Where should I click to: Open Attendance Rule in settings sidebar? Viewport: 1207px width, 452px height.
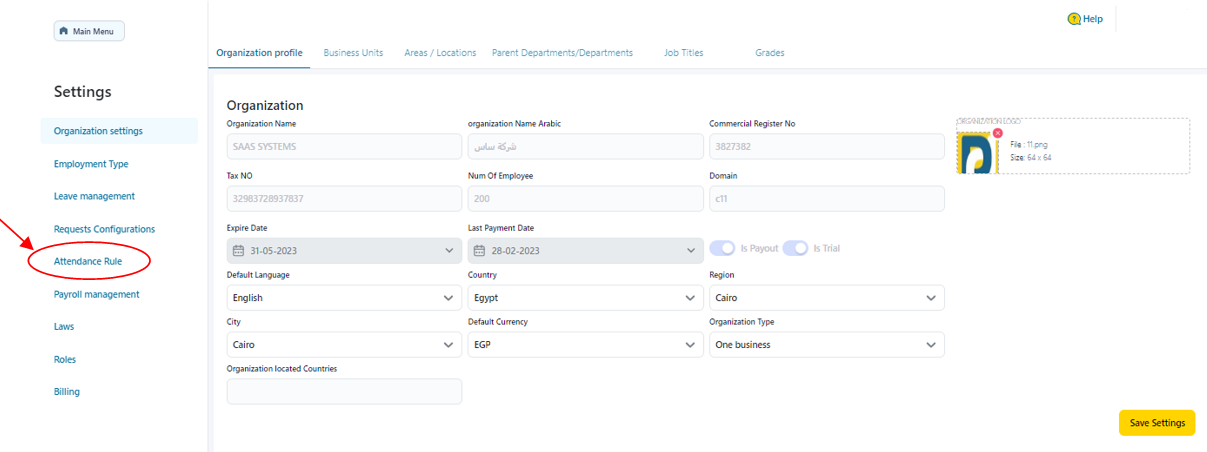[x=88, y=262]
